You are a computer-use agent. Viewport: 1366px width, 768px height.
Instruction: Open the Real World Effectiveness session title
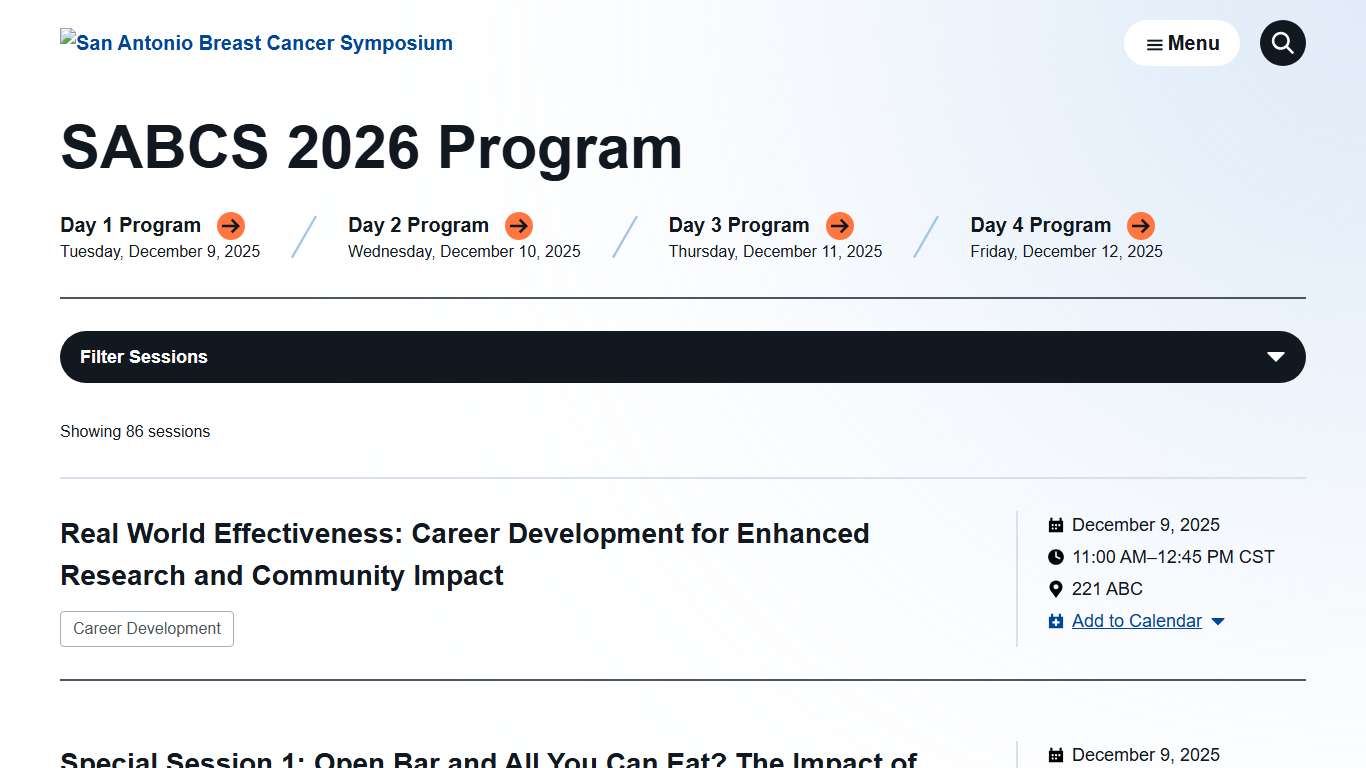pyautogui.click(x=464, y=554)
